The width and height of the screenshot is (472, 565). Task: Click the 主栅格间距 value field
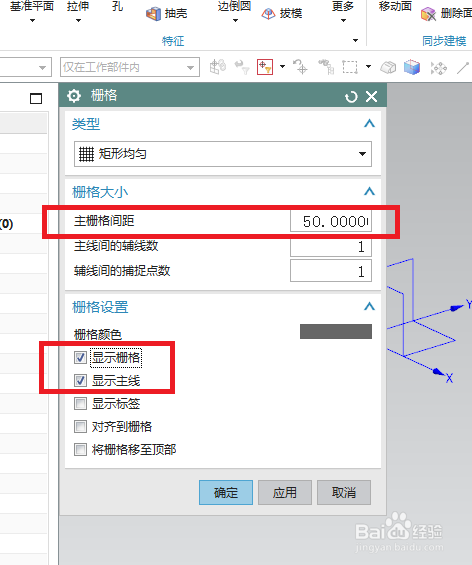(331, 221)
